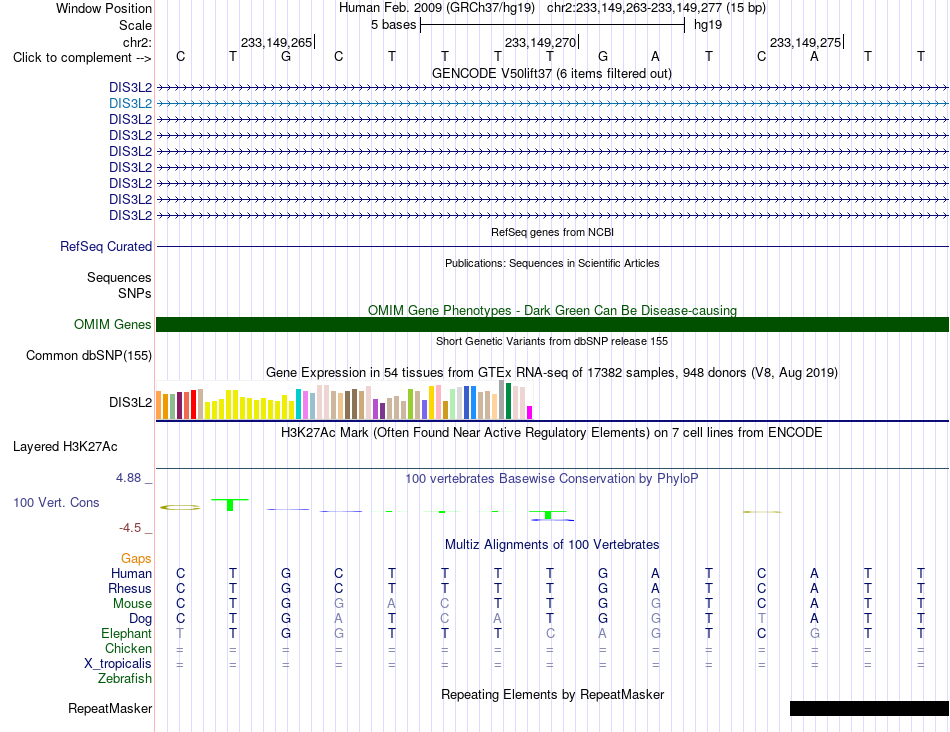
Task: Click the 'H3K27Ac Mark' ENCODE title
Action: coord(552,433)
